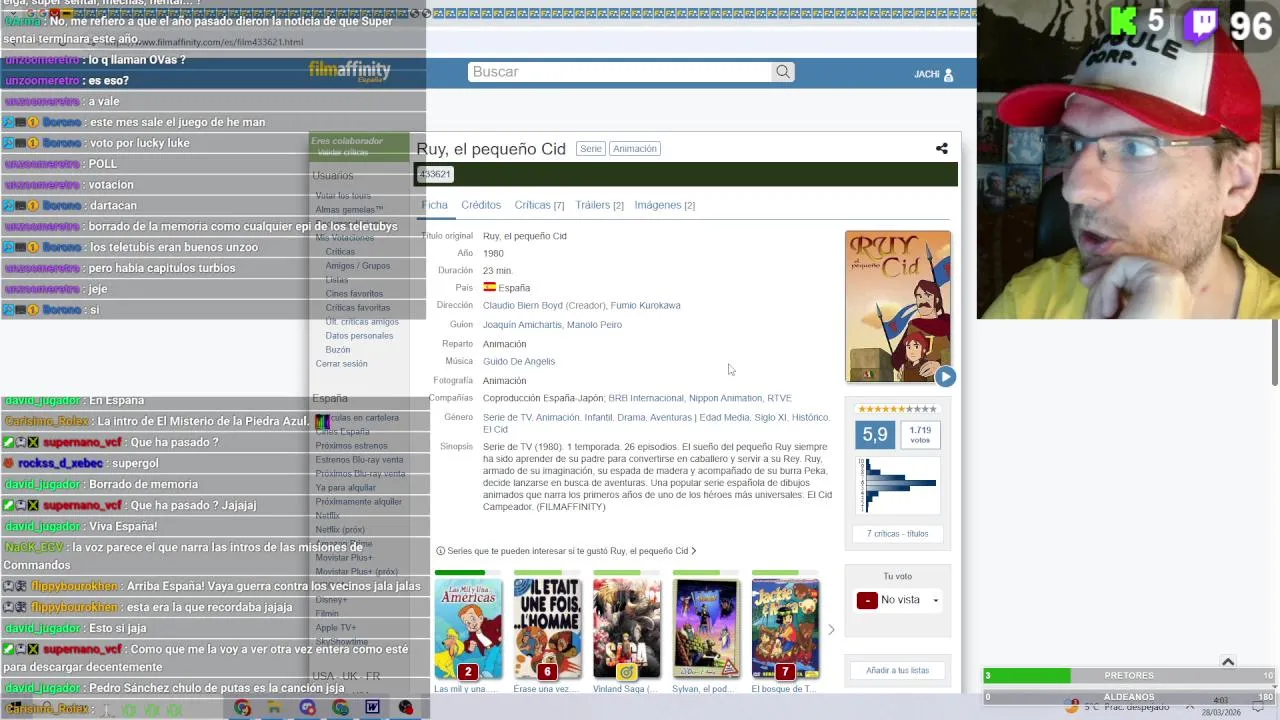Switch to the Créditos tab

pyautogui.click(x=481, y=205)
